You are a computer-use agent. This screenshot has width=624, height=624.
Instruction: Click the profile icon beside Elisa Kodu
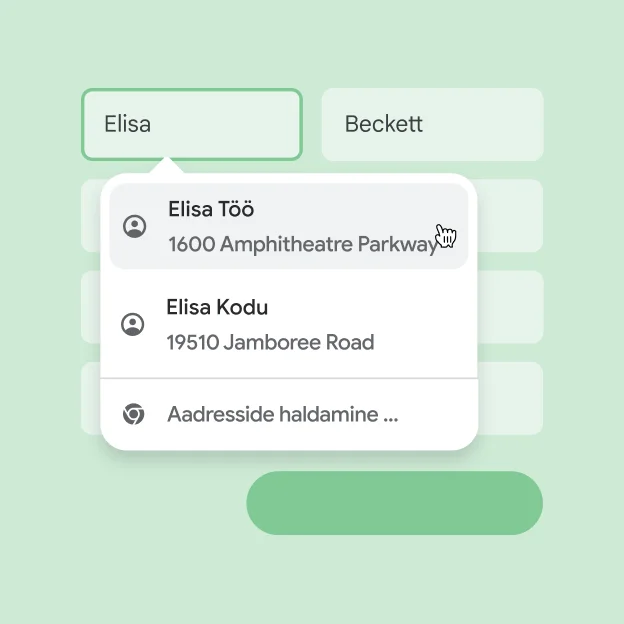[132, 324]
